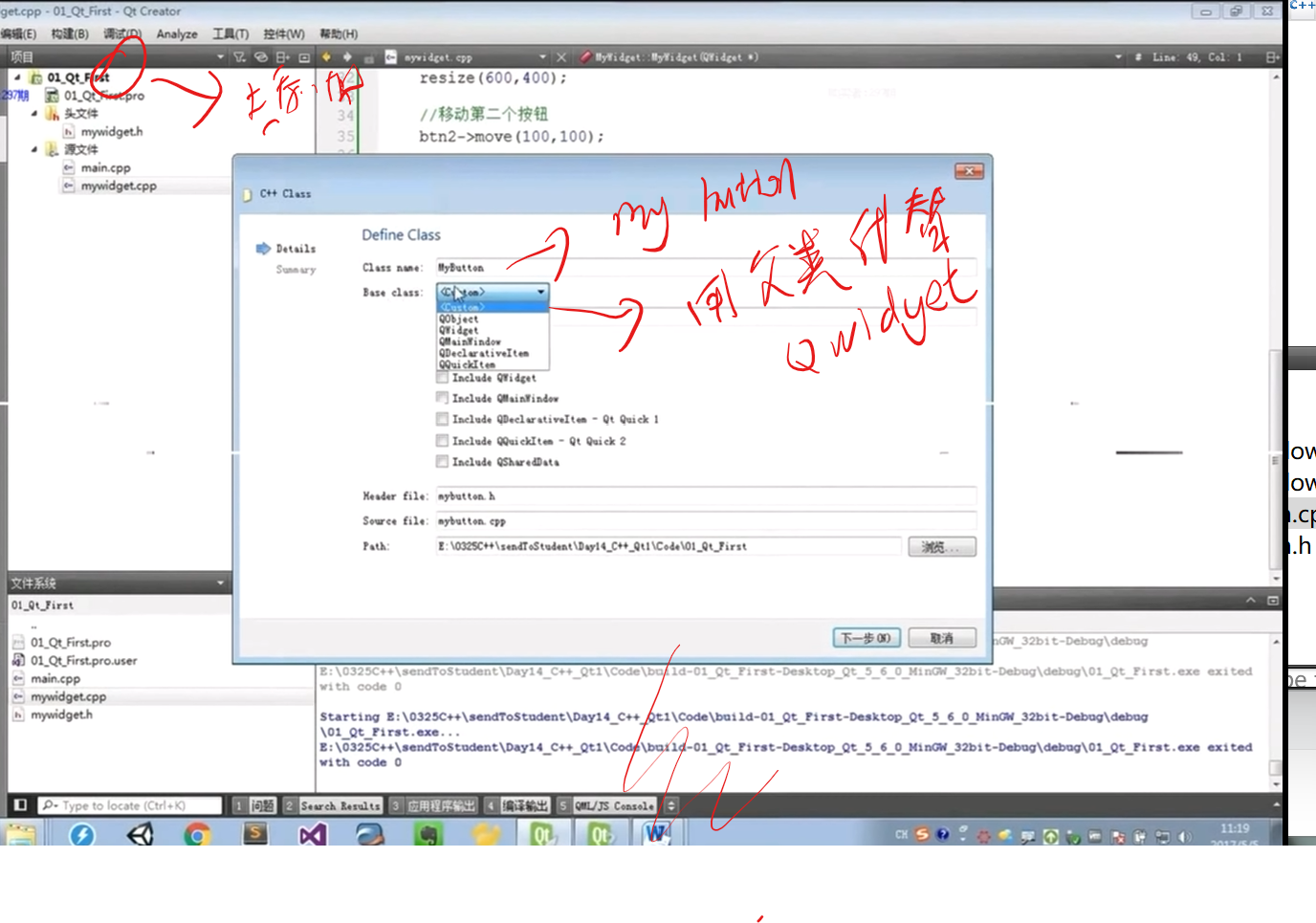The height and width of the screenshot is (923, 1316).
Task: Click the link-with-editor icon in Projects panel
Action: 261,57
